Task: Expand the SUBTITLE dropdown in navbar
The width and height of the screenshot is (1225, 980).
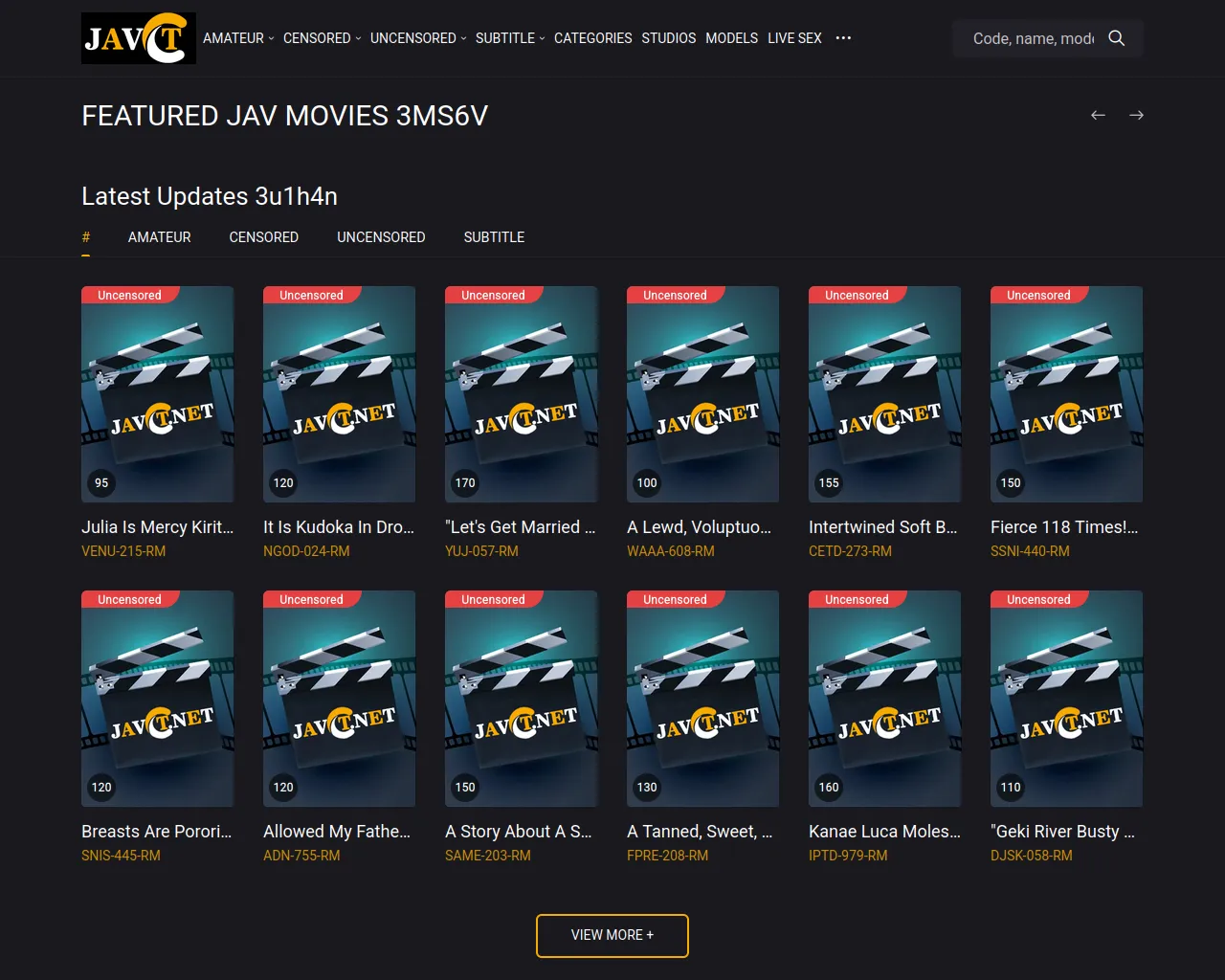Action: tap(509, 38)
